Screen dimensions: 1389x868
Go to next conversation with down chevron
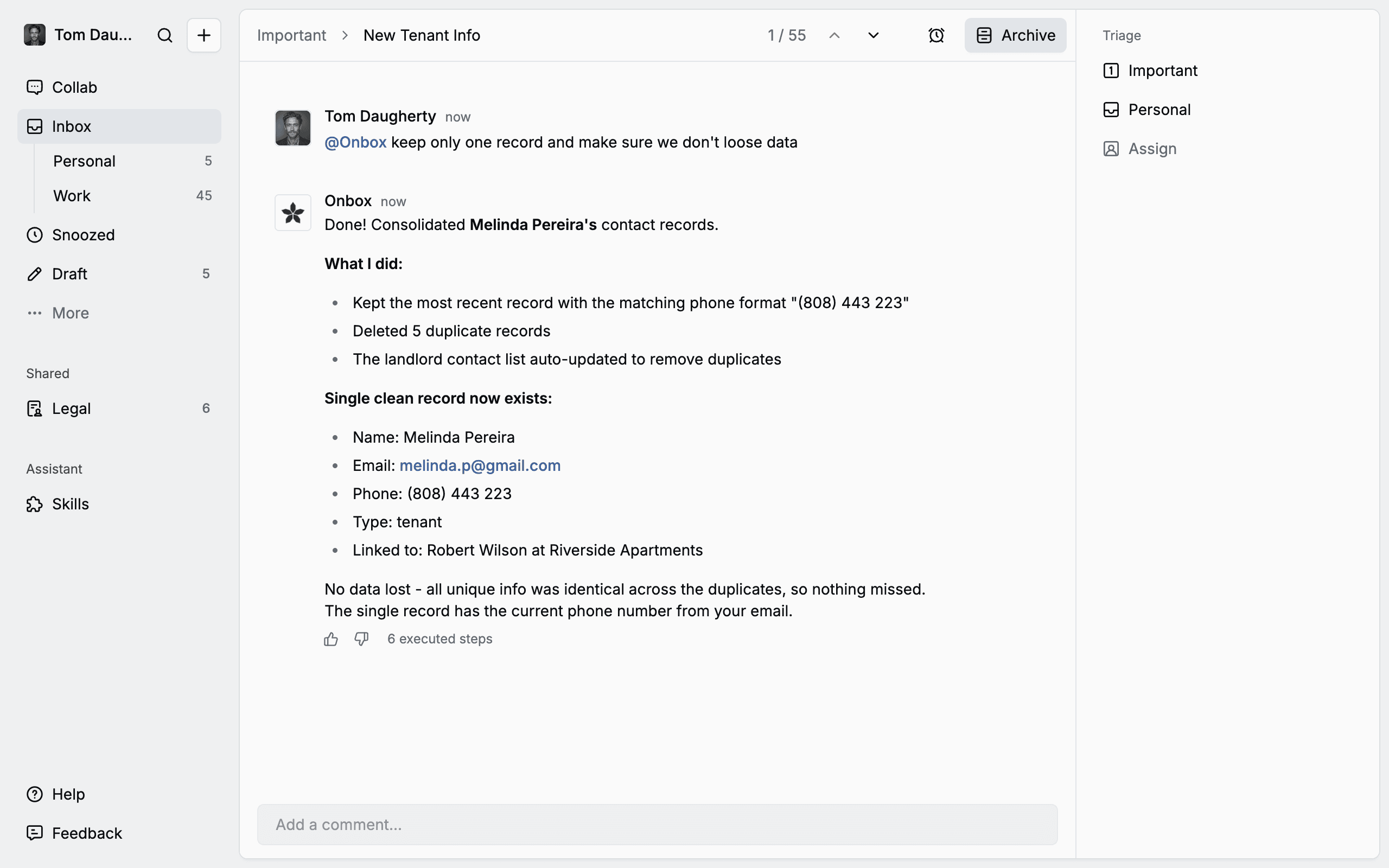point(873,36)
